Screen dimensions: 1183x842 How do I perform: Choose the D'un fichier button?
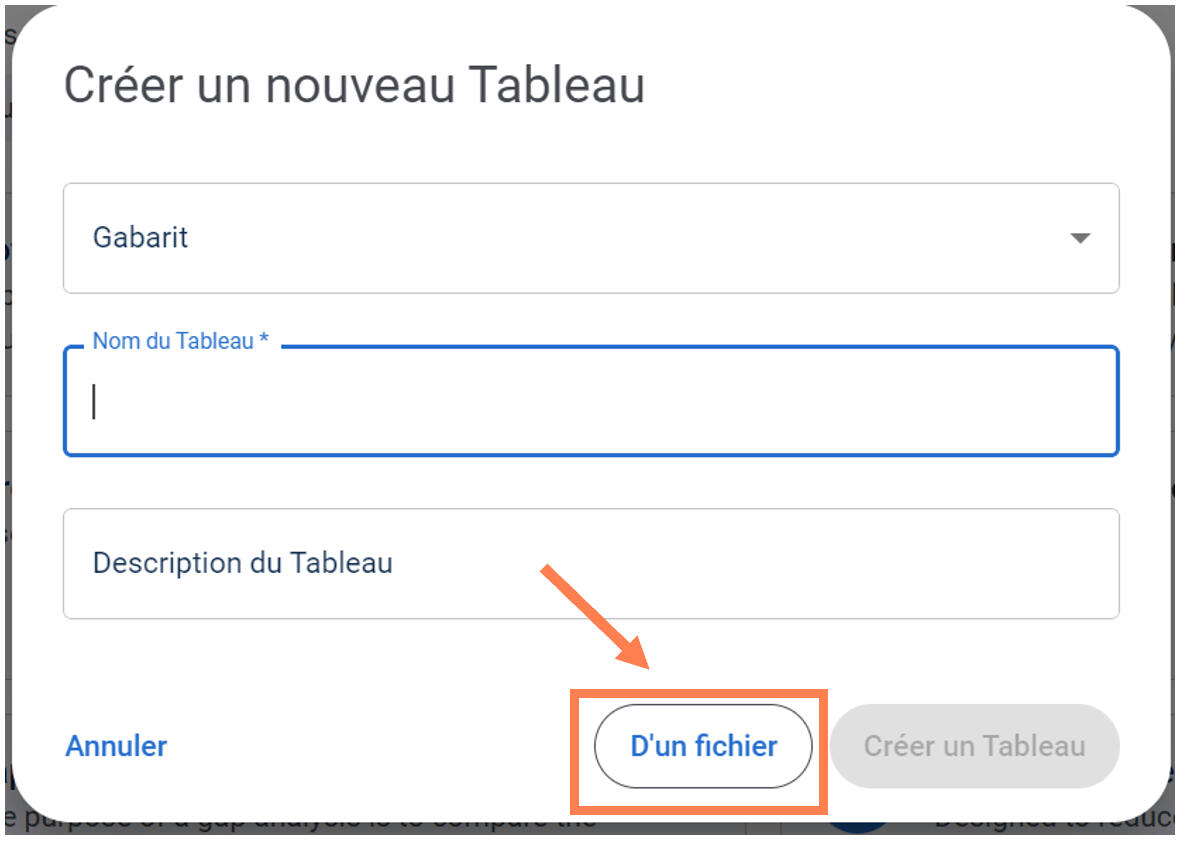[x=703, y=746]
